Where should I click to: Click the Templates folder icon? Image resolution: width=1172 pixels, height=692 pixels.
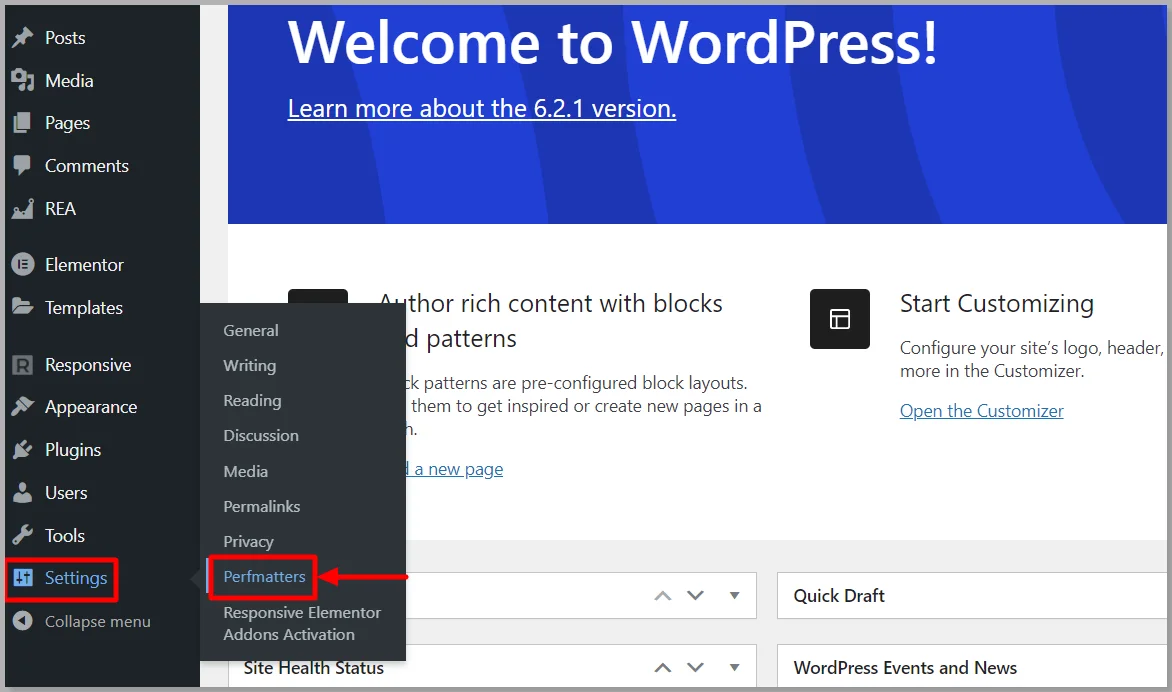point(22,307)
